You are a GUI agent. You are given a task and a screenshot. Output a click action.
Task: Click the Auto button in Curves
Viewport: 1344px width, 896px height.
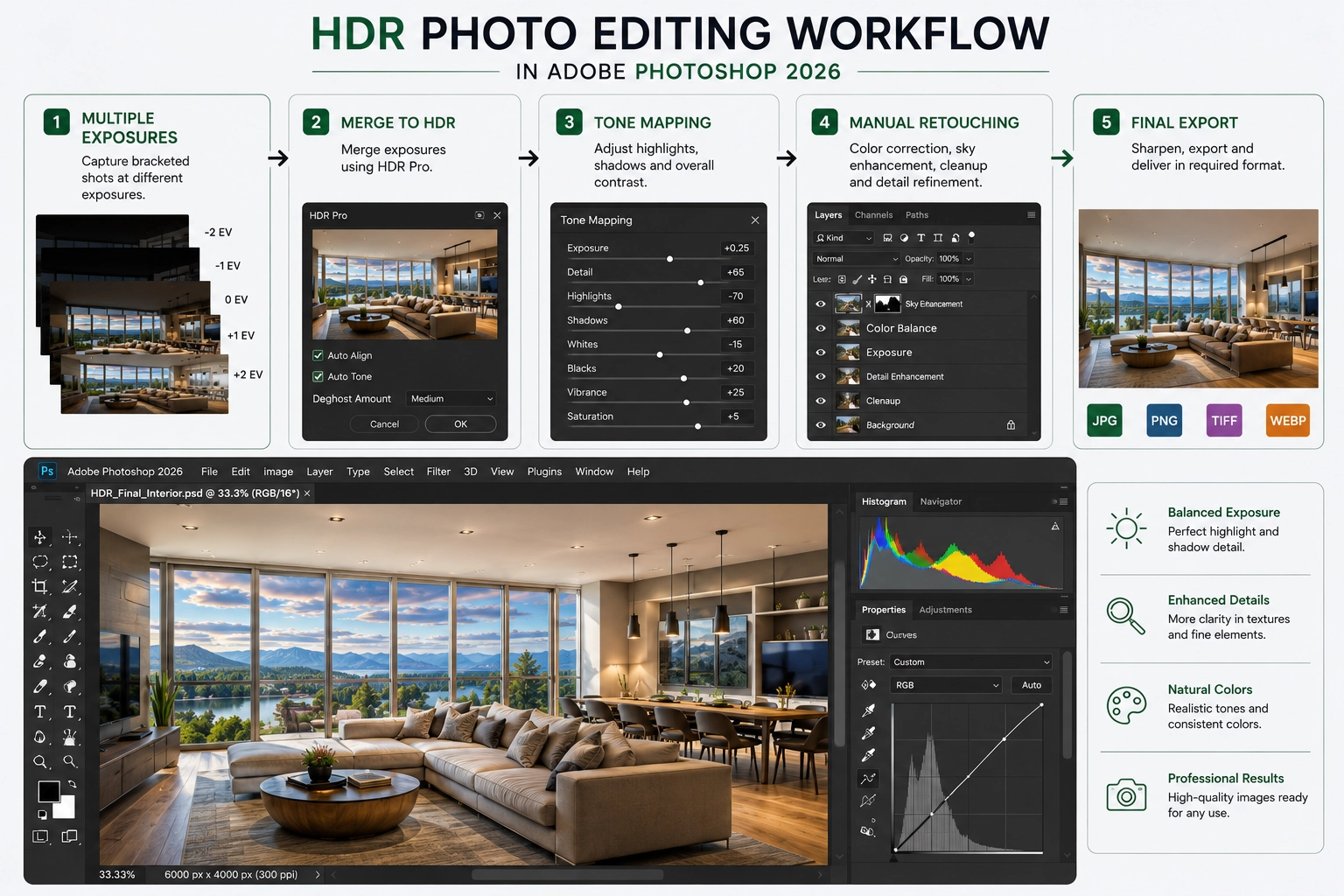[x=1032, y=685]
